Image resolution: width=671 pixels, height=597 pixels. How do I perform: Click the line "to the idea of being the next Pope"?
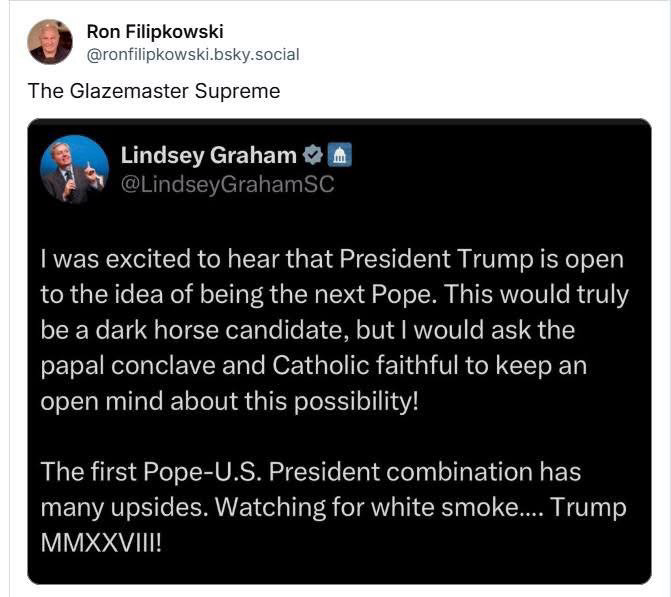335,295
